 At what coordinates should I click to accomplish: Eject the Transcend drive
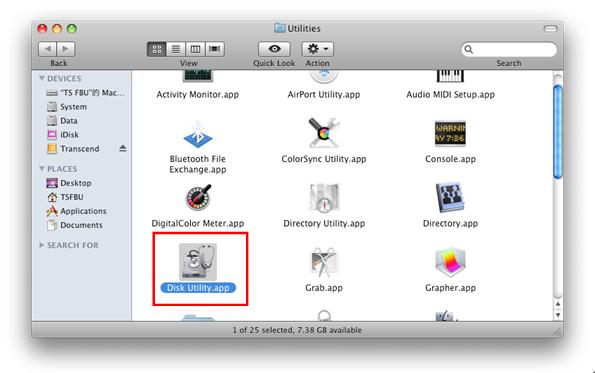[x=123, y=148]
